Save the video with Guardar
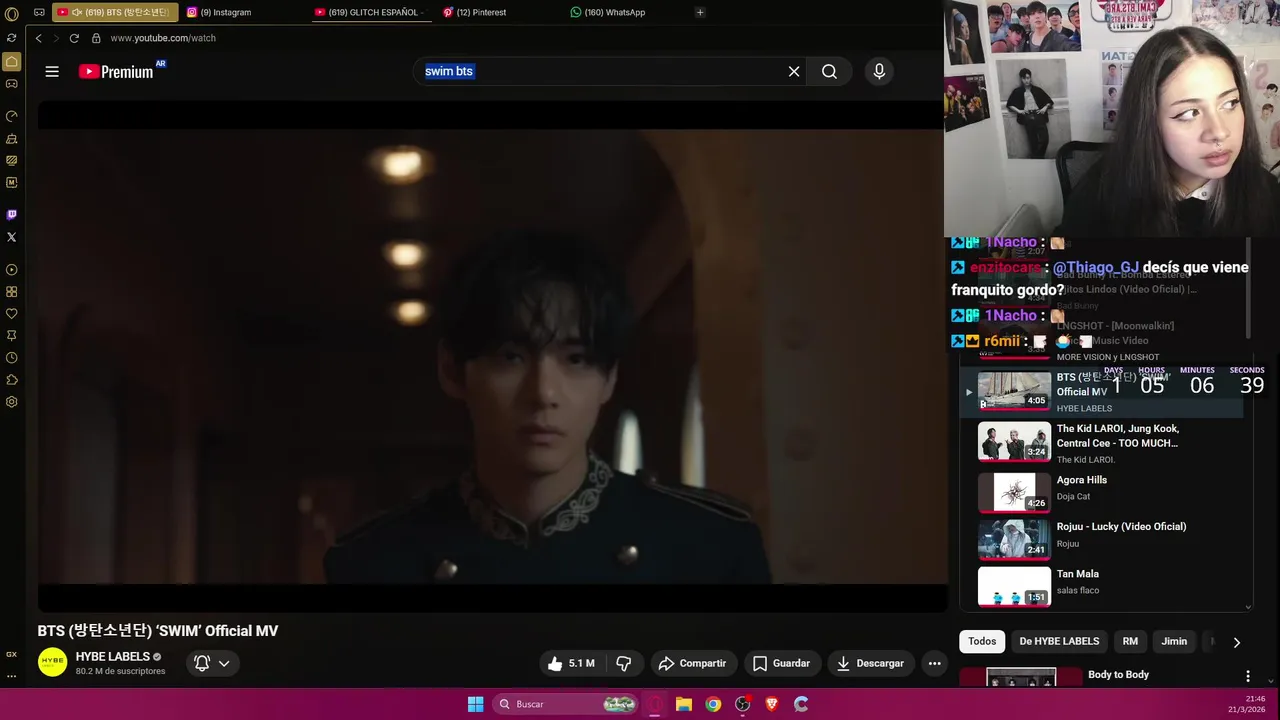Image resolution: width=1280 pixels, height=720 pixels. pyautogui.click(x=782, y=663)
